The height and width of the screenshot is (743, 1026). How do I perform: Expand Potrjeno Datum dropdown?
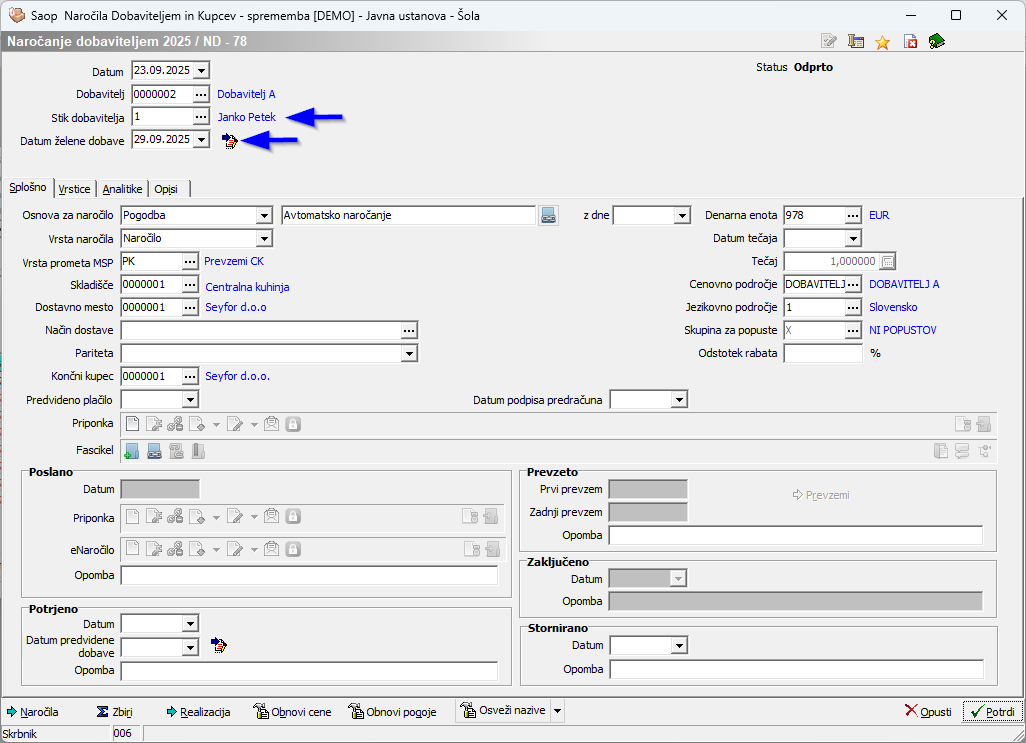[190, 624]
